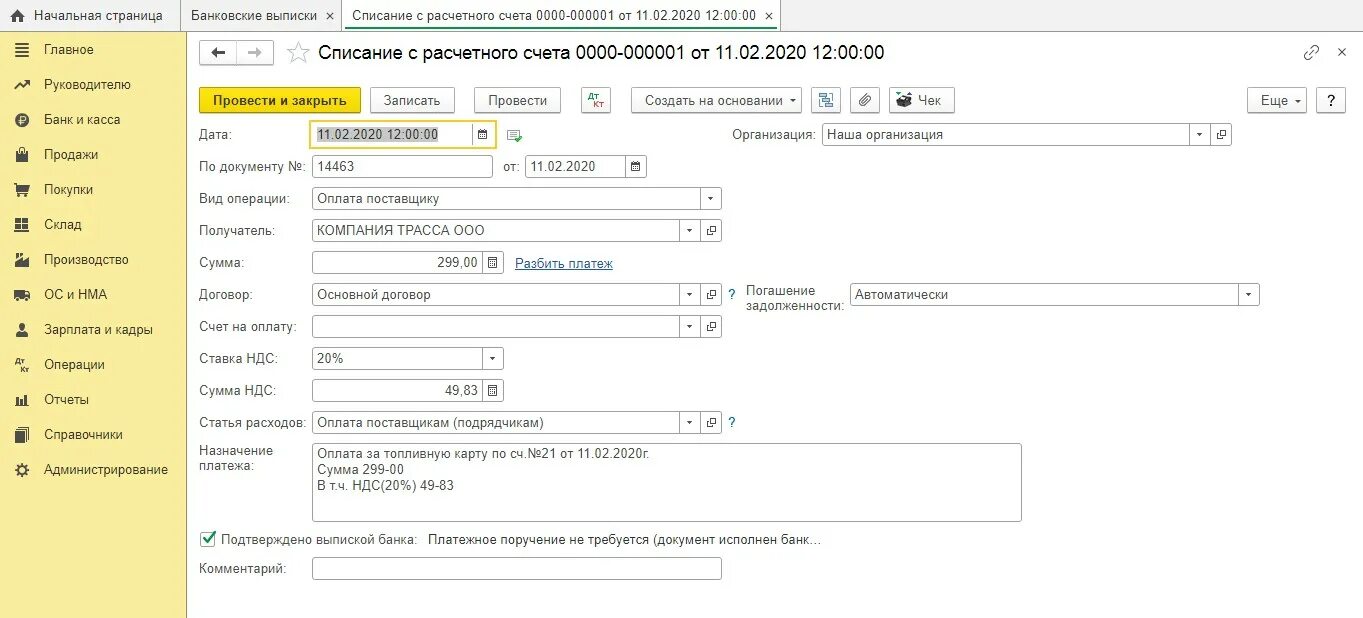Click the Чек button

(922, 100)
